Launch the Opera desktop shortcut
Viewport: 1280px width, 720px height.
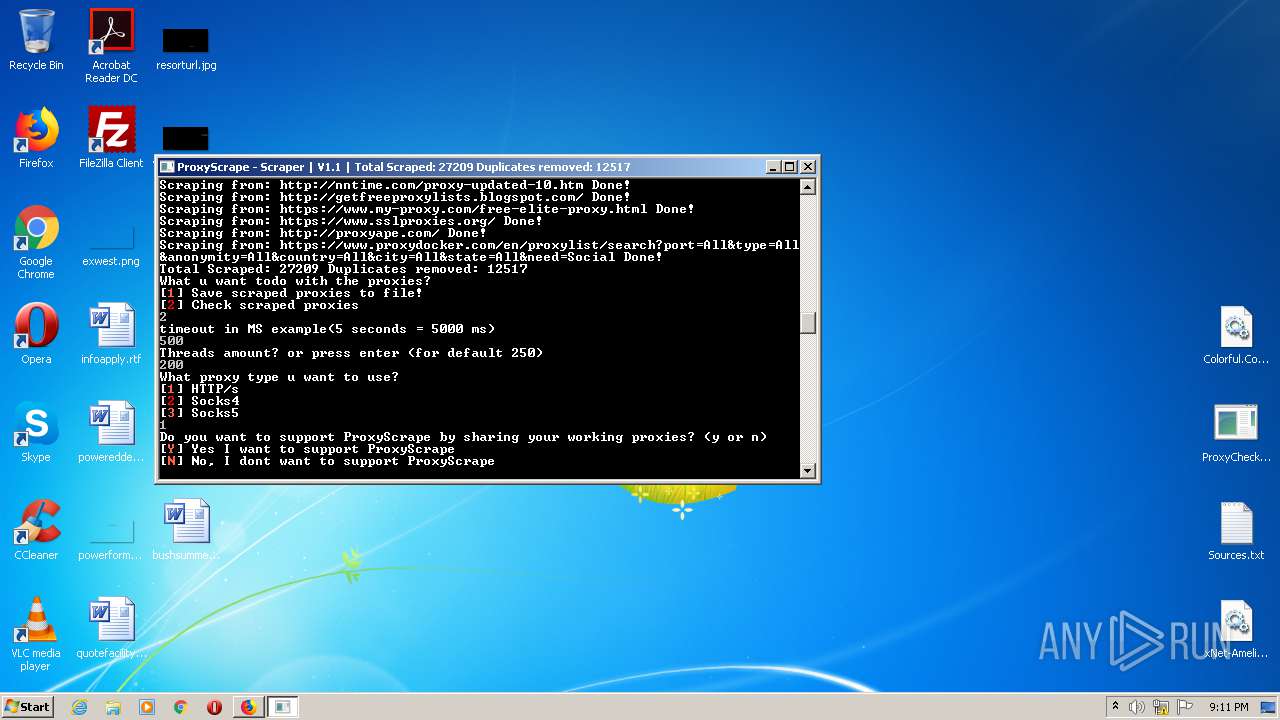36,334
